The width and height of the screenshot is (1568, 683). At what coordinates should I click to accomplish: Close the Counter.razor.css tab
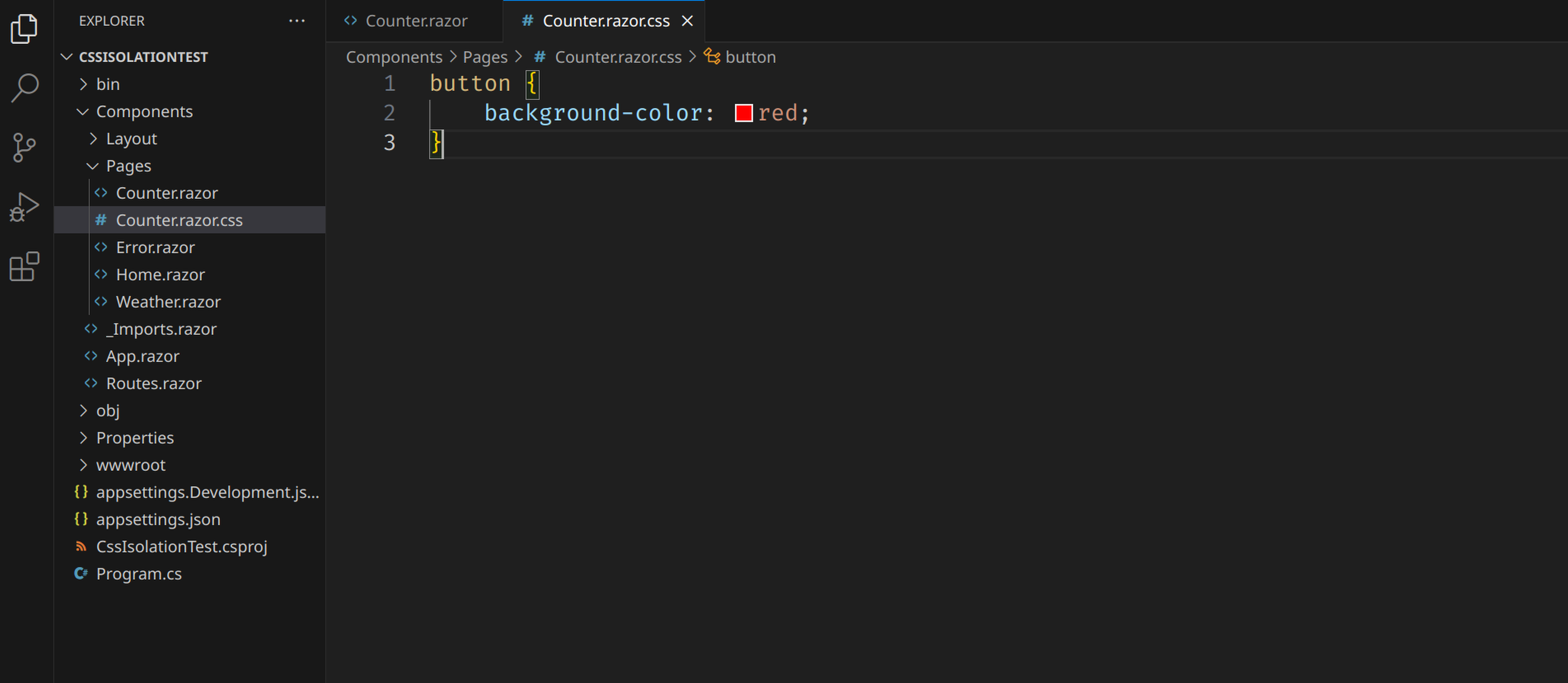pos(687,21)
